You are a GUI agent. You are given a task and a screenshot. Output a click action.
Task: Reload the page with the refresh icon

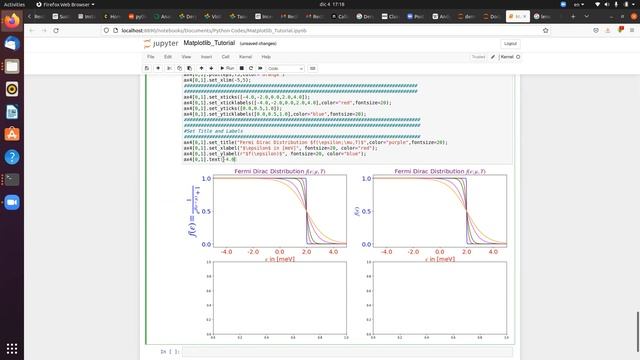tap(56, 31)
